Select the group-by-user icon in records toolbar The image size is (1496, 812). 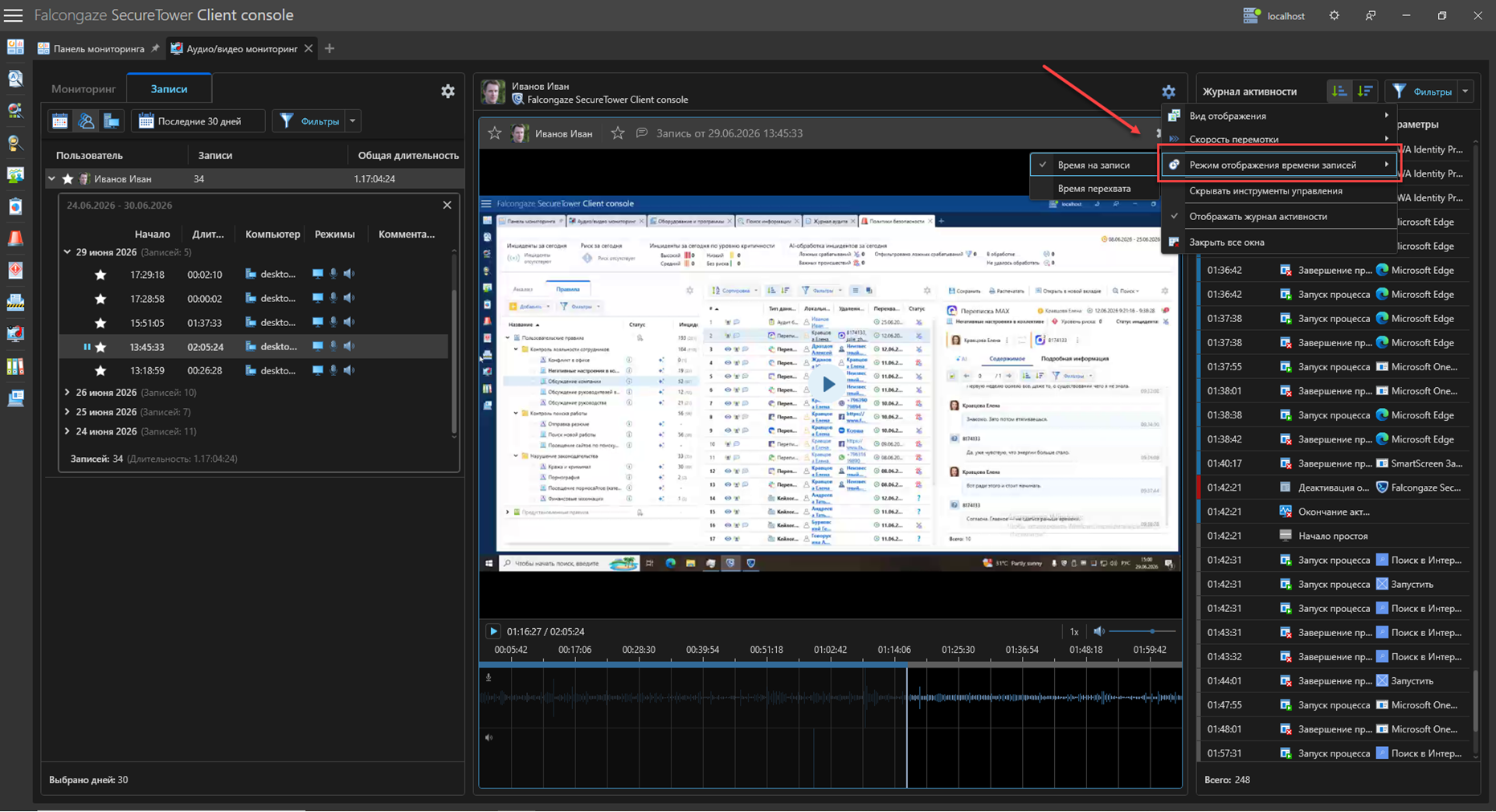point(86,121)
